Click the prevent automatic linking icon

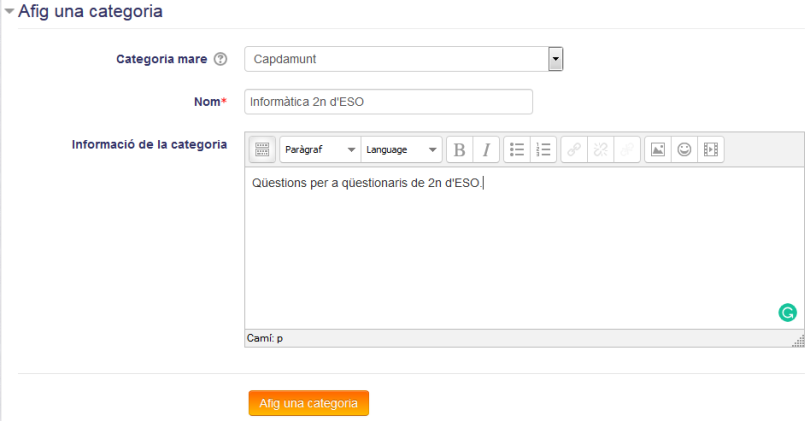coord(627,150)
